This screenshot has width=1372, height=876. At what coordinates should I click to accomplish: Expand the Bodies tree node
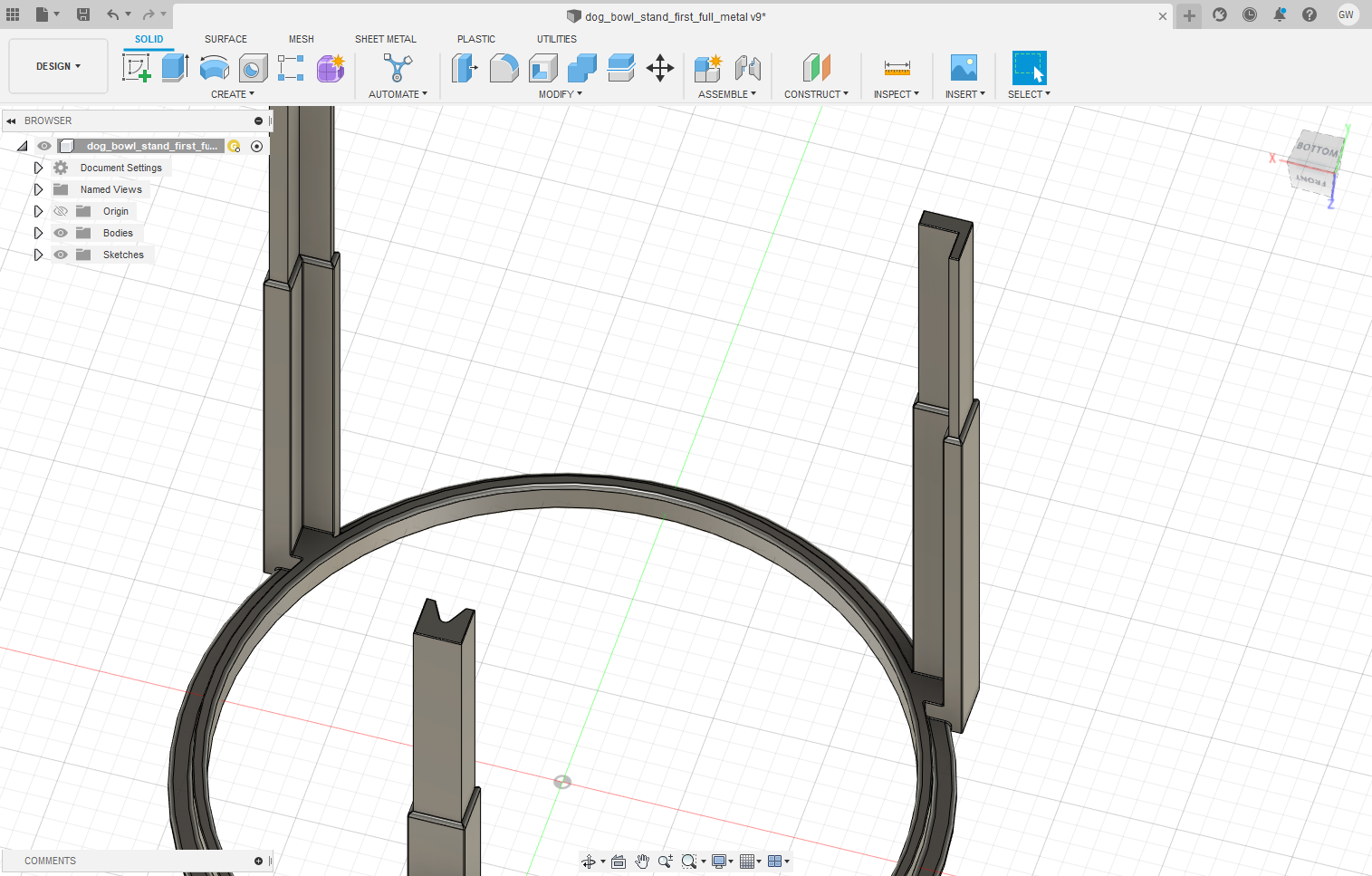(x=38, y=233)
